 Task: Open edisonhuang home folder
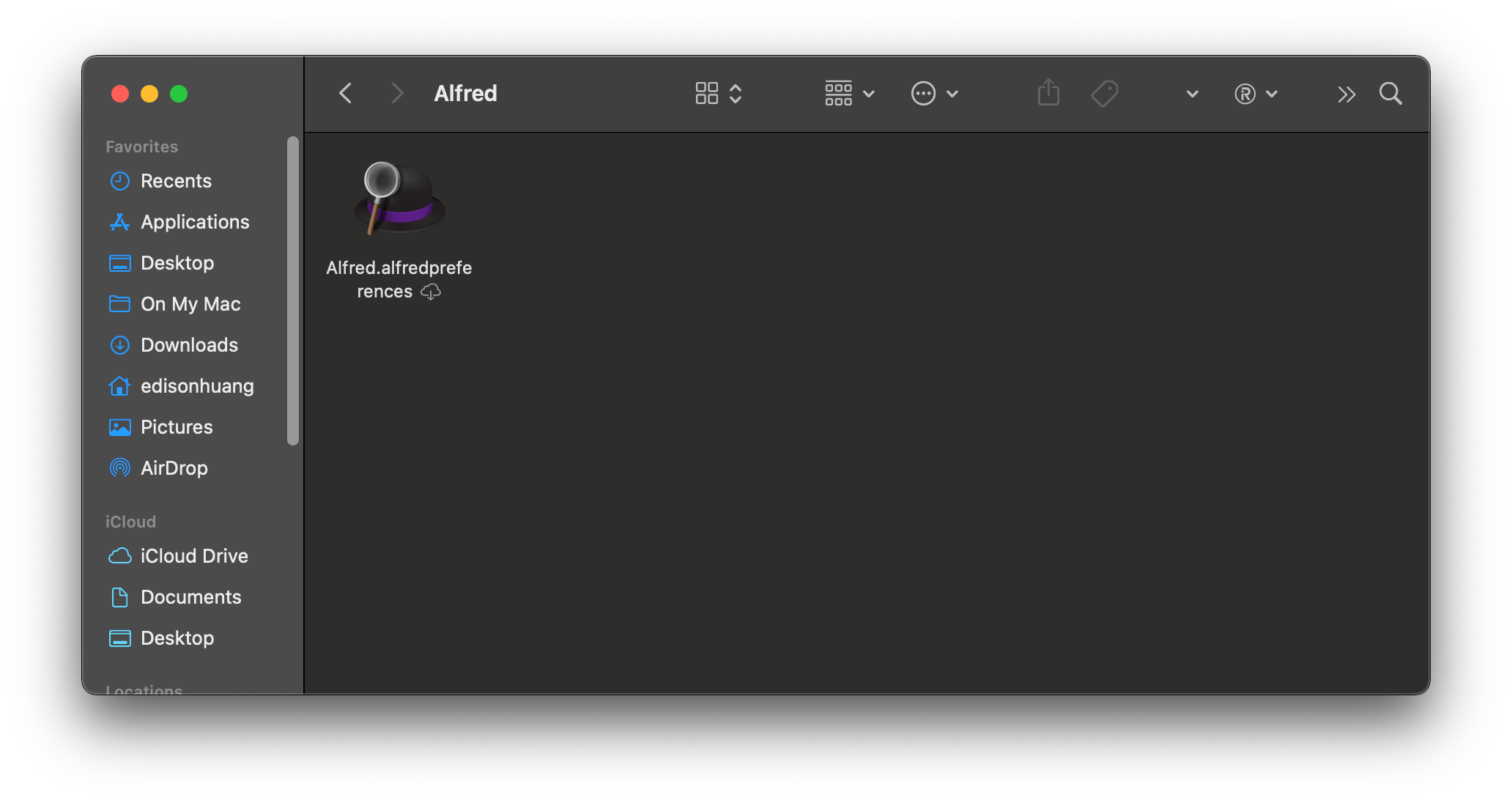pyautogui.click(x=197, y=386)
